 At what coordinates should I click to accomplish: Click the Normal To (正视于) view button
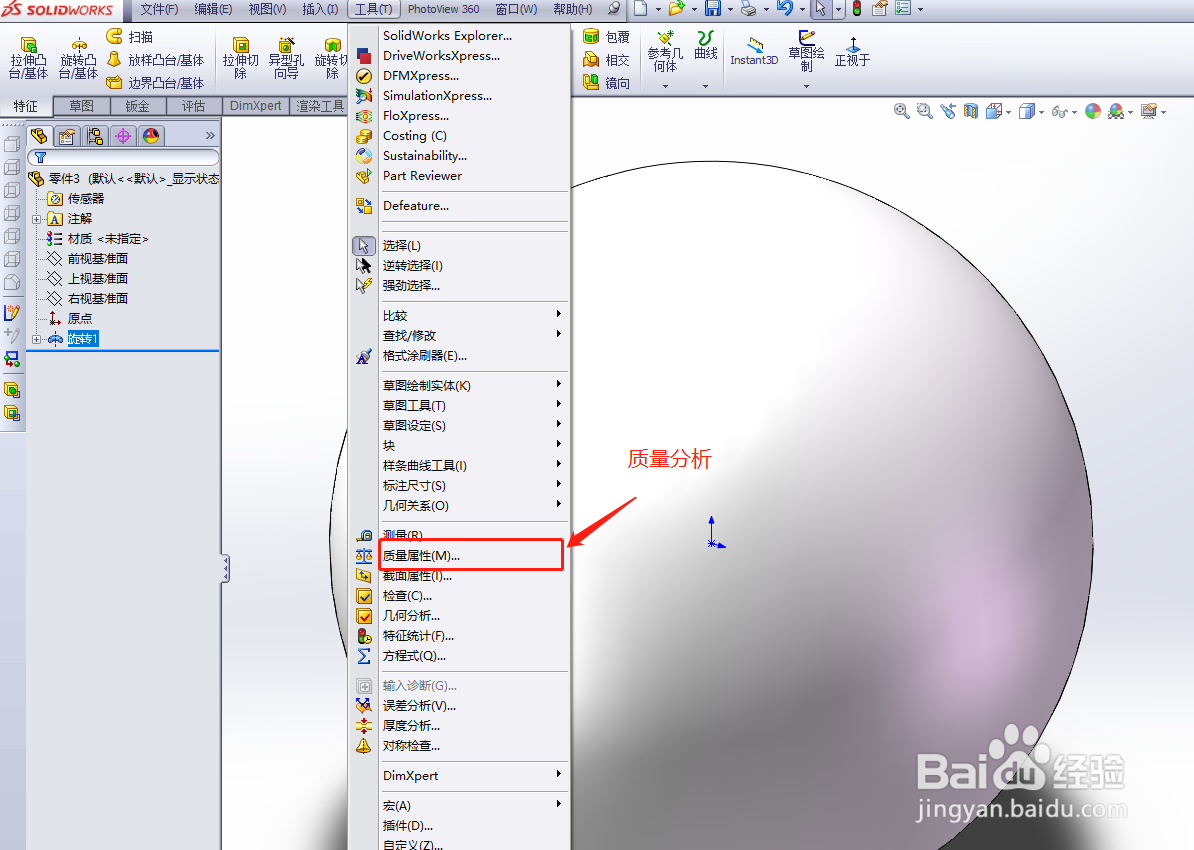[x=852, y=52]
